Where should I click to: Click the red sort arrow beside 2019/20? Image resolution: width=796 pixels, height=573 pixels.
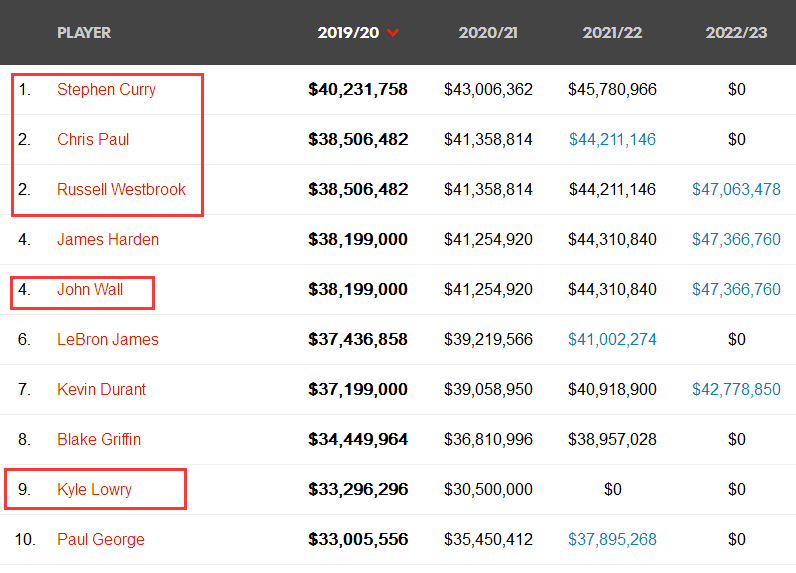(392, 33)
